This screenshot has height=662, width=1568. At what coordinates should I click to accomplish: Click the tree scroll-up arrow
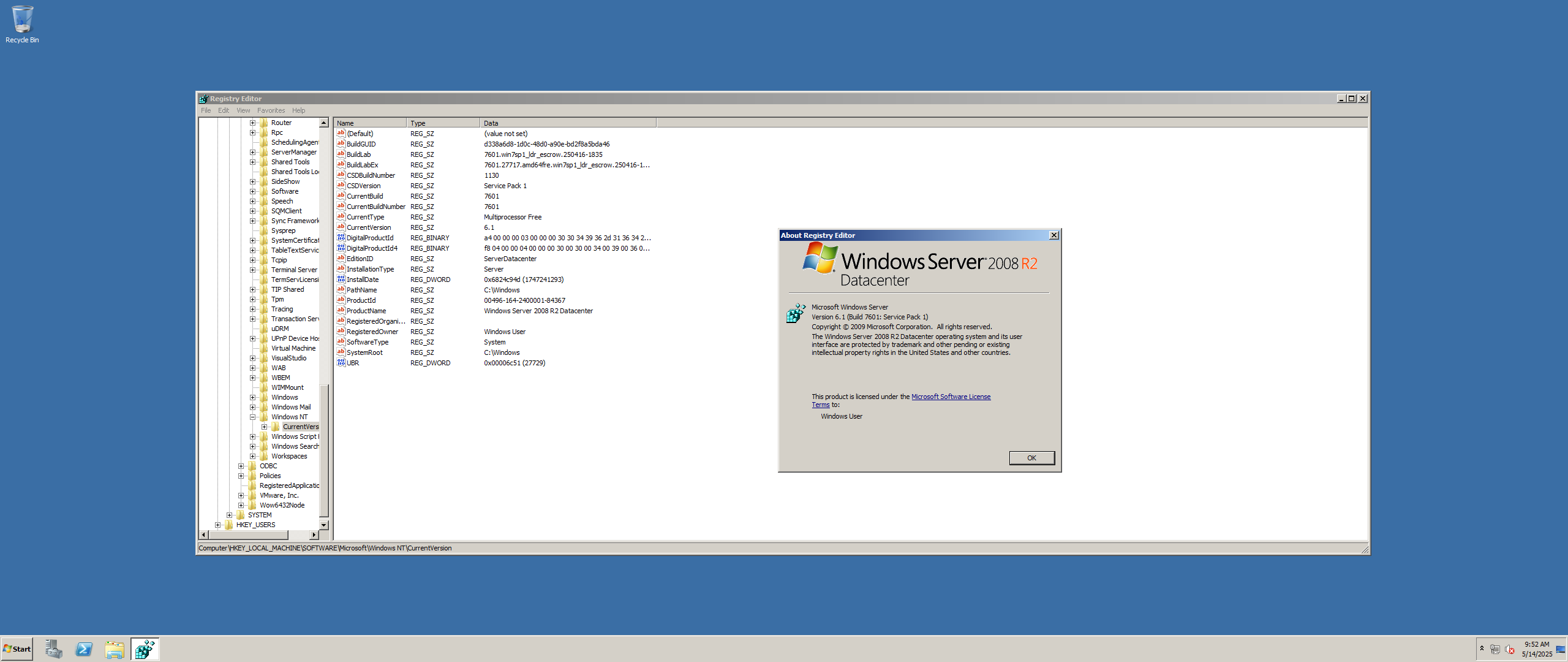324,123
